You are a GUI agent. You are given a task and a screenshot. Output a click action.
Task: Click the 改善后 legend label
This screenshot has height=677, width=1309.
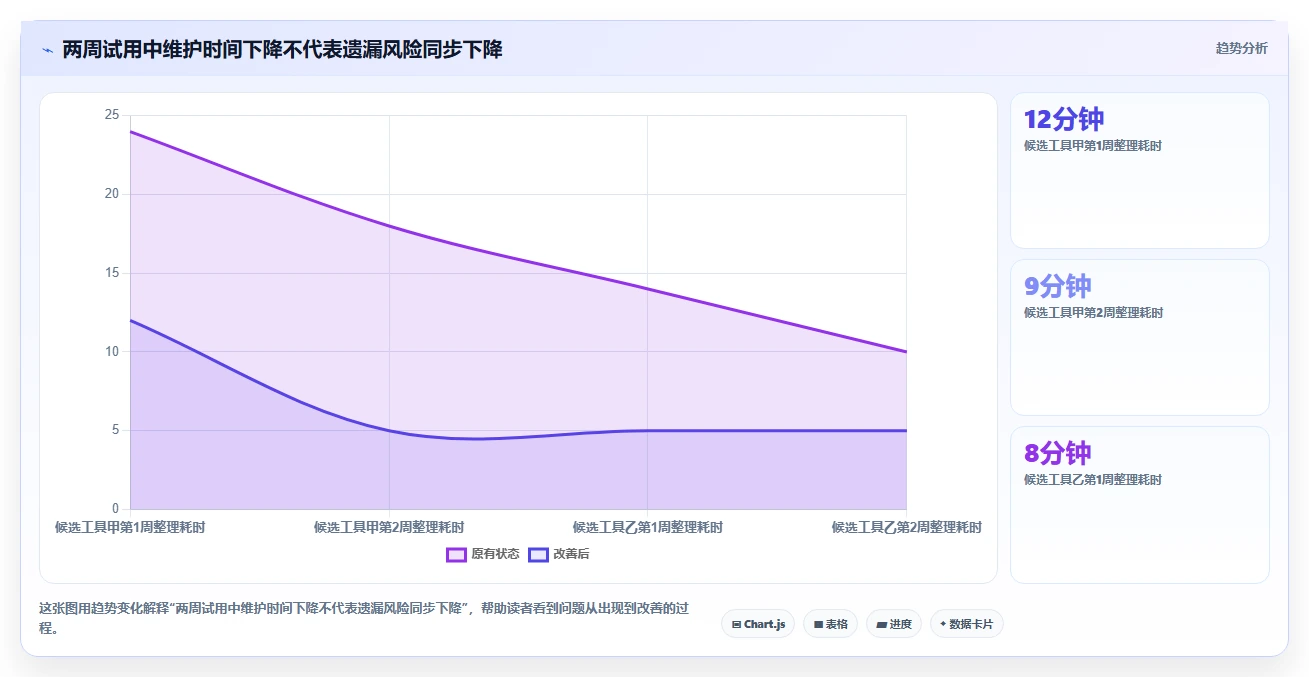click(x=571, y=554)
